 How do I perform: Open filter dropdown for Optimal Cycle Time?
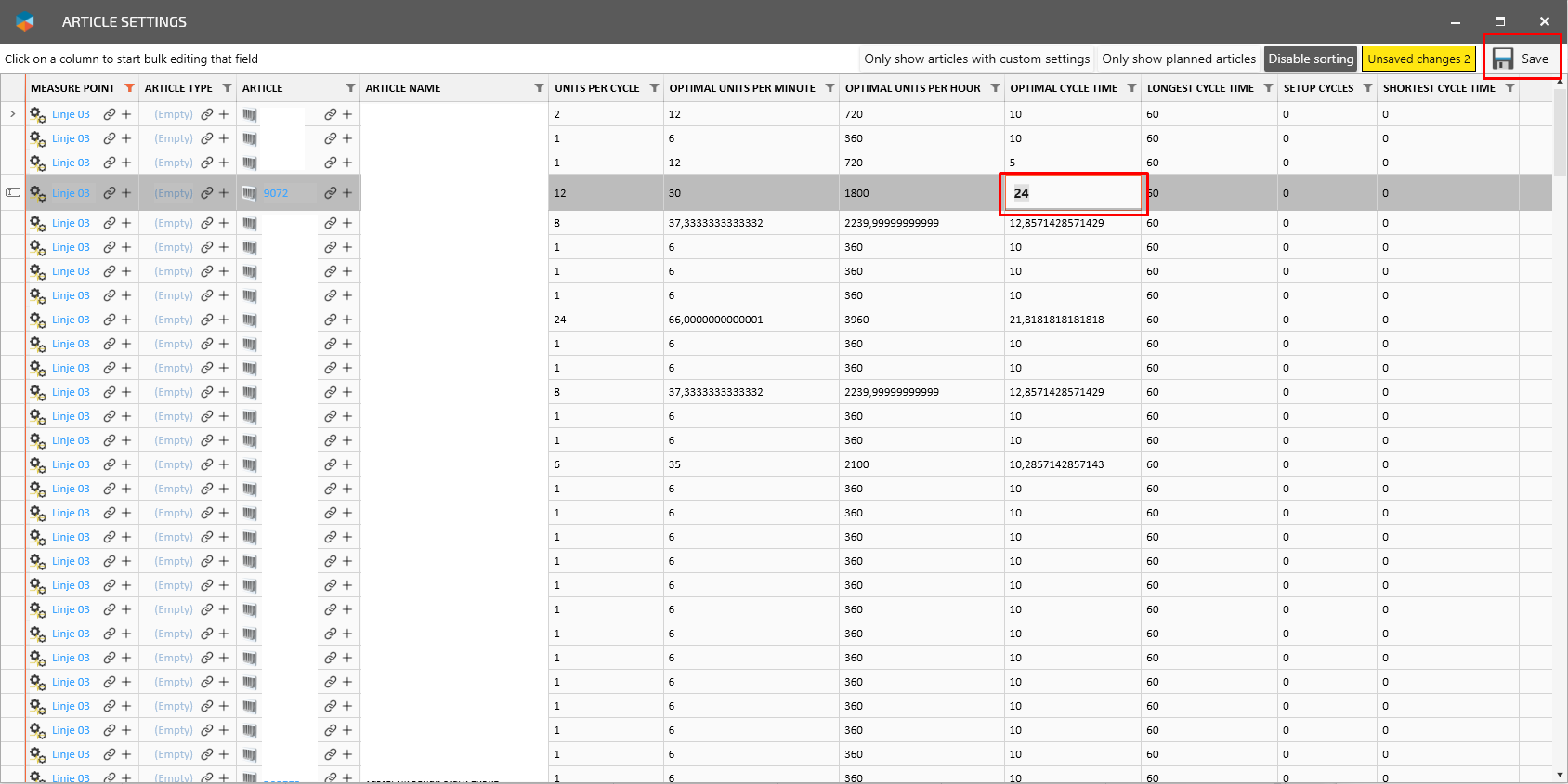[x=1131, y=88]
